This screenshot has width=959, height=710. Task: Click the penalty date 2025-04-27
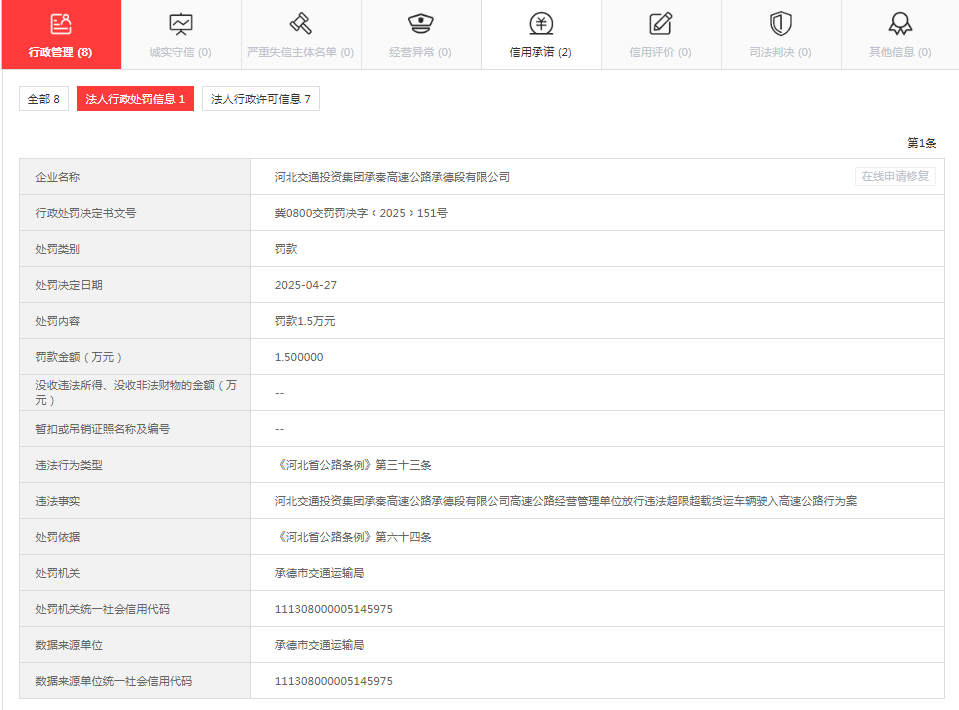pyautogui.click(x=306, y=285)
